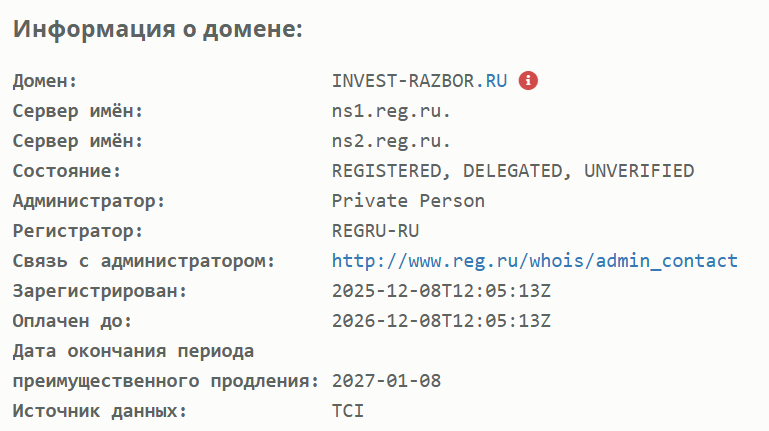Select the ns1.reg.ru. name server value

coord(391,111)
